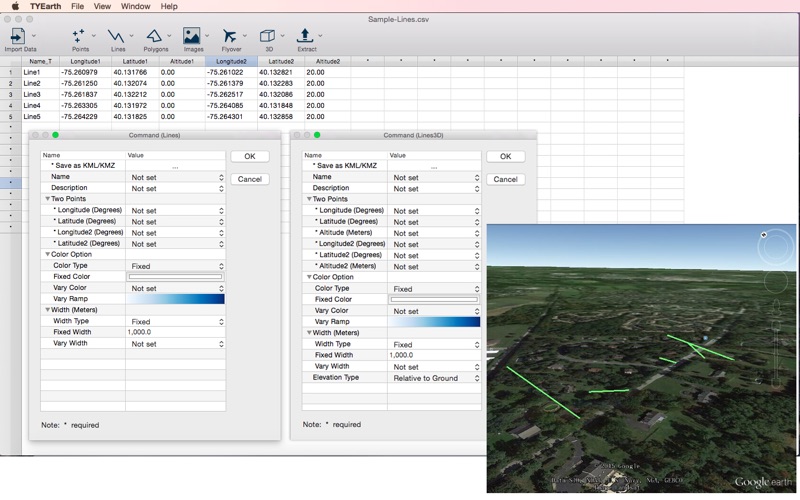
Task: Select the Lines tool icon
Action: 116,36
